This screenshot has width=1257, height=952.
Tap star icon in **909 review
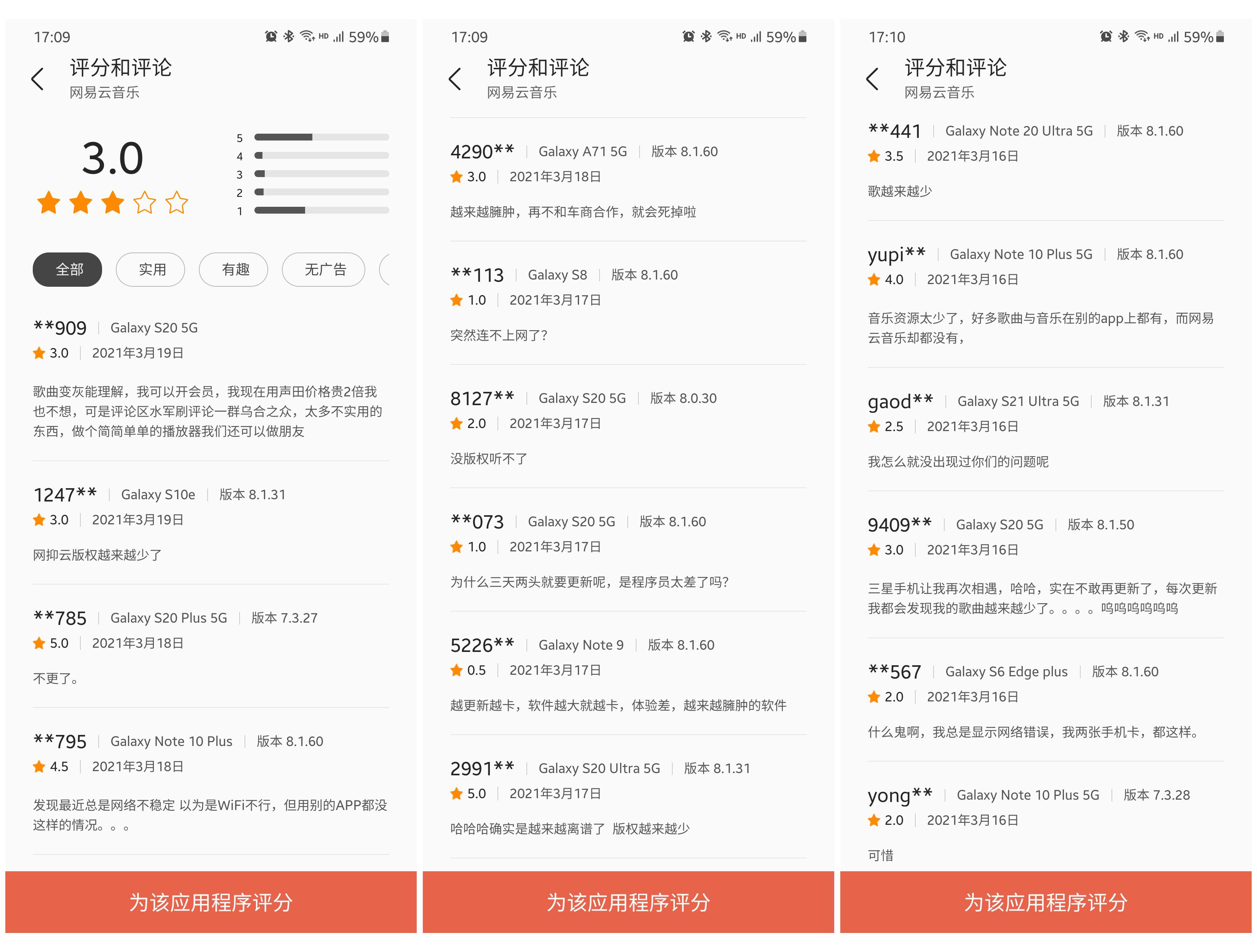(39, 353)
